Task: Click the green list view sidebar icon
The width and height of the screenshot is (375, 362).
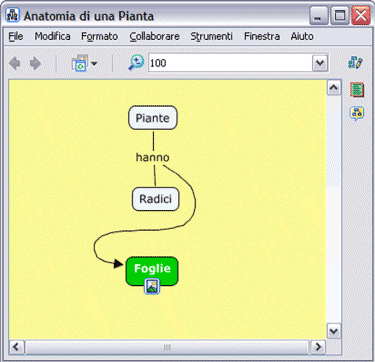Action: (x=357, y=90)
